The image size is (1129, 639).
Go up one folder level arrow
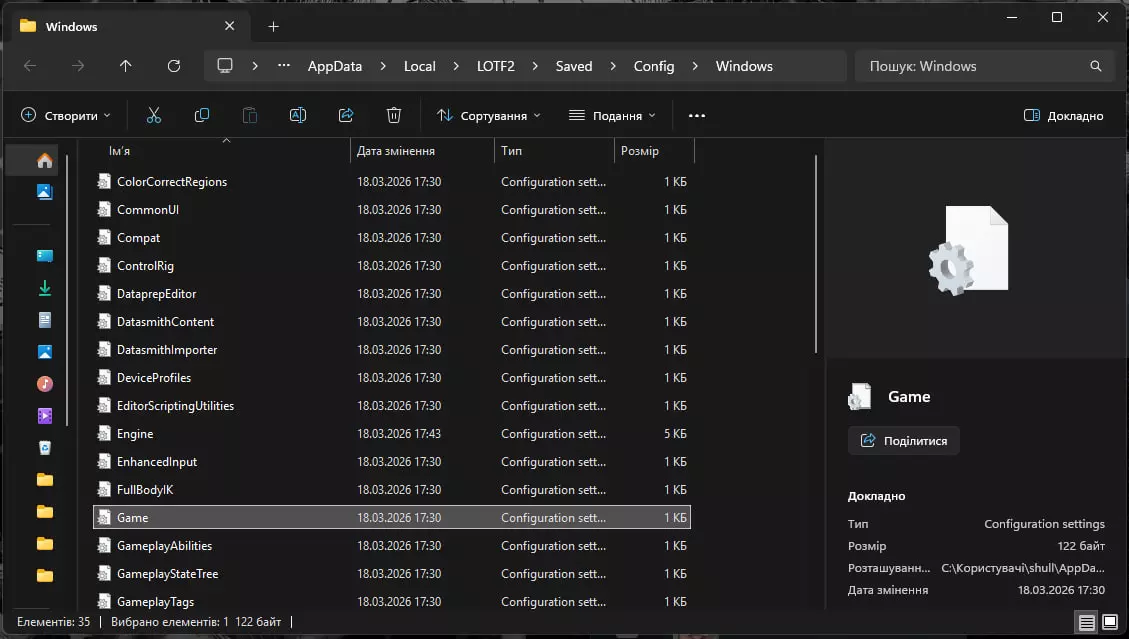point(125,66)
